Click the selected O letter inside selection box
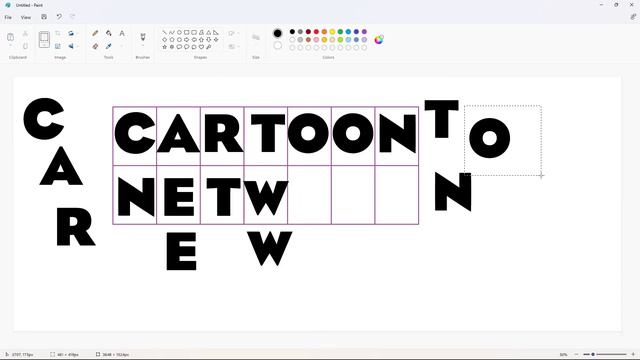The height and width of the screenshot is (360, 640). point(489,138)
